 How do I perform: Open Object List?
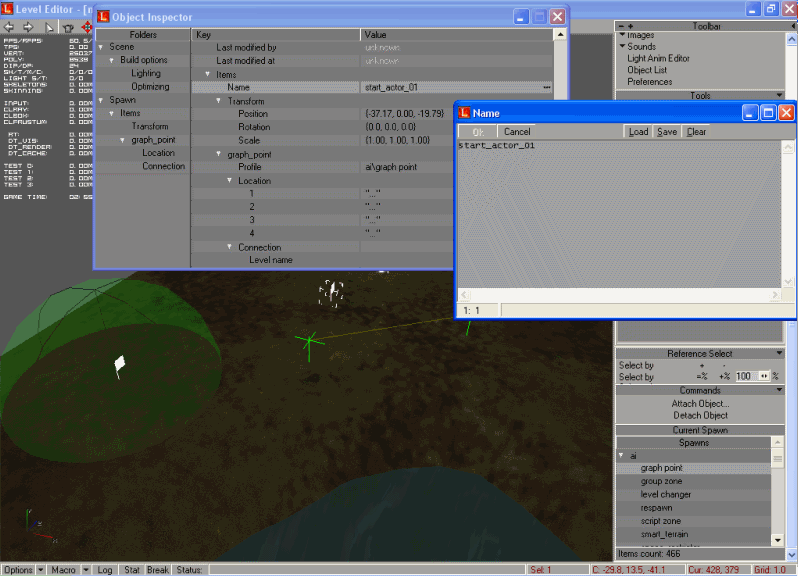click(647, 70)
